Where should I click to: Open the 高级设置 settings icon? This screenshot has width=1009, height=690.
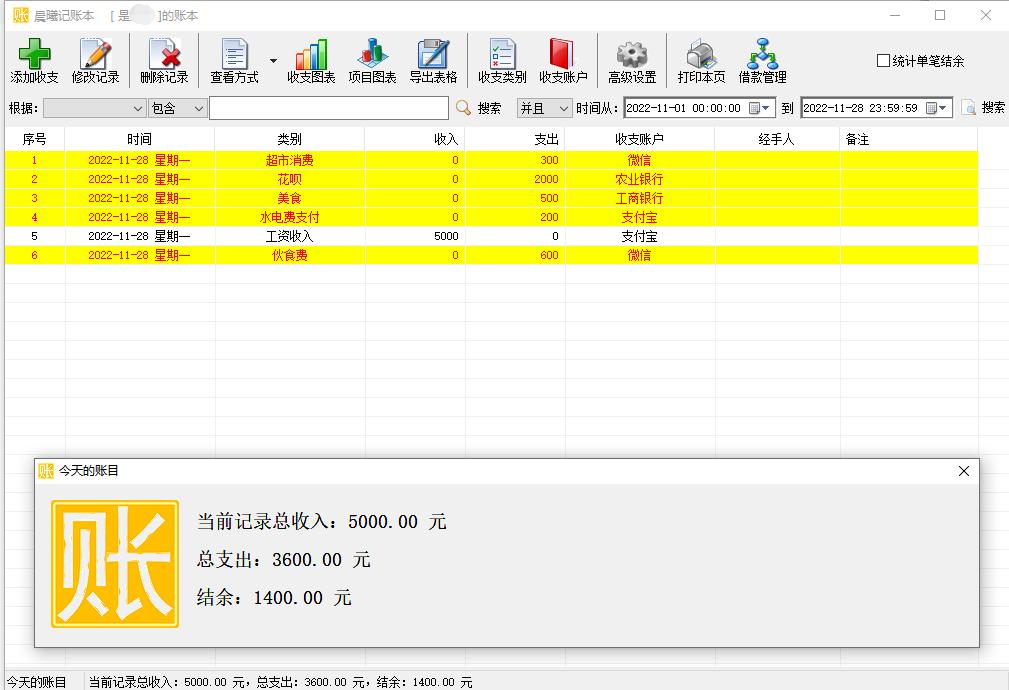point(632,60)
